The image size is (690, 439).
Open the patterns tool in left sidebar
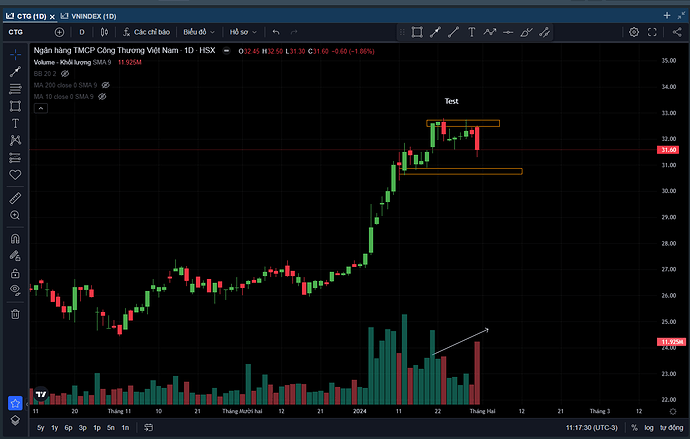pos(15,140)
